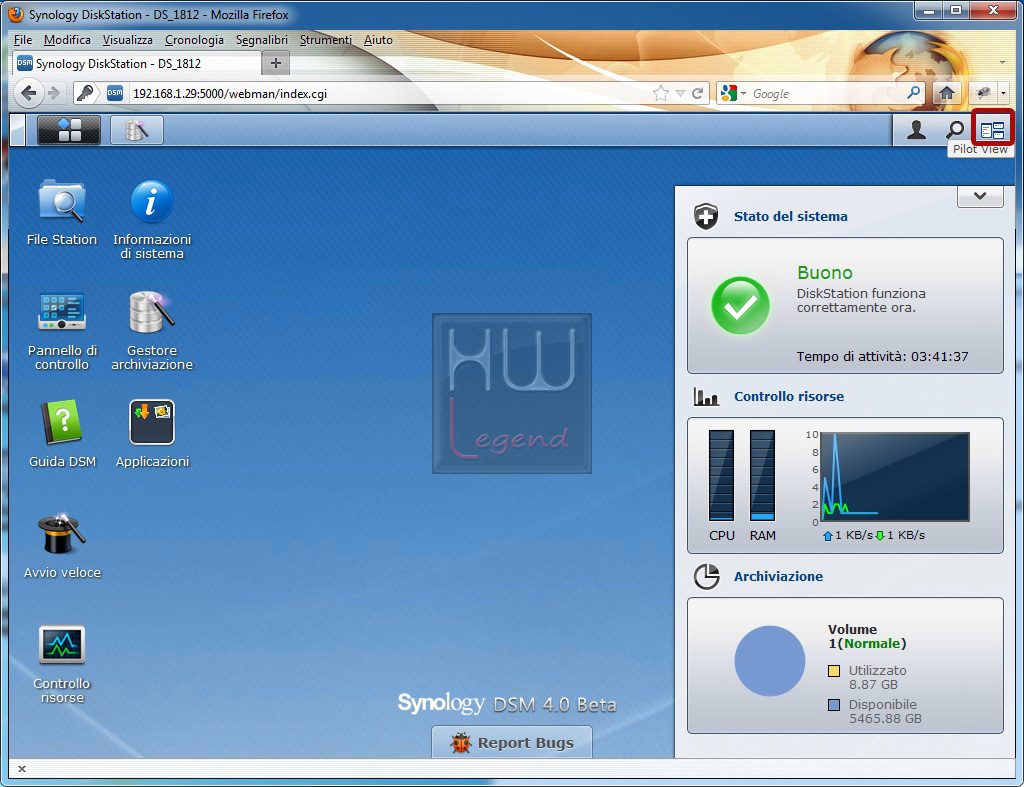Click the green checkmark status icon
The height and width of the screenshot is (787, 1024).
(740, 306)
